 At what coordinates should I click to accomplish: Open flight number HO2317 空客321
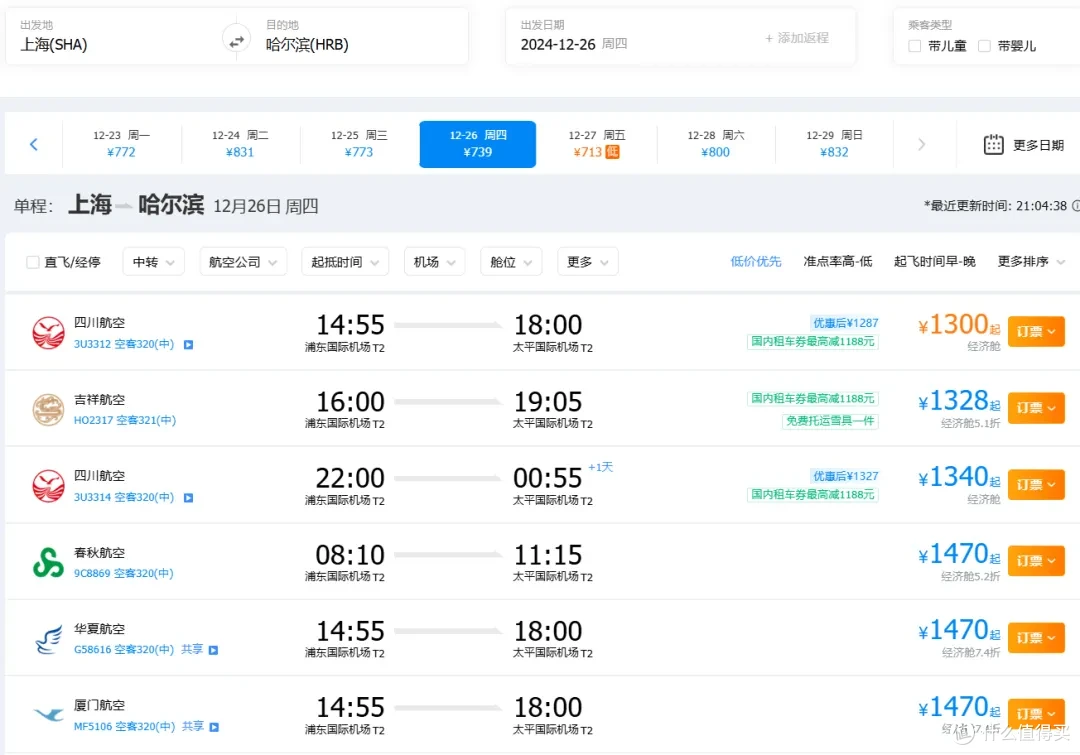point(125,420)
